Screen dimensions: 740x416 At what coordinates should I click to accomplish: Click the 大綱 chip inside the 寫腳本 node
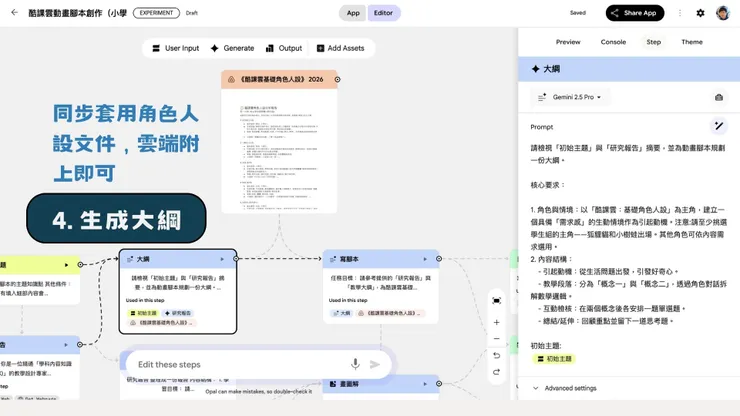point(341,313)
